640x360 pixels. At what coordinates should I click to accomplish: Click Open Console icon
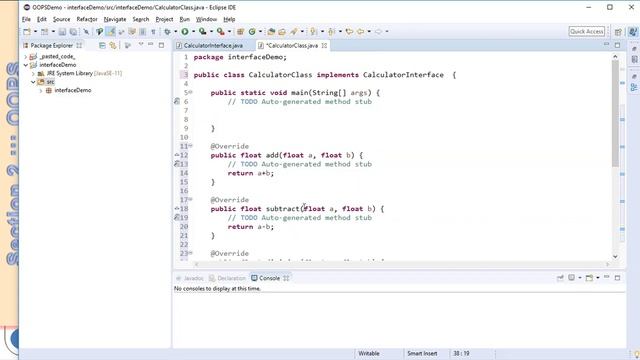coord(589,278)
